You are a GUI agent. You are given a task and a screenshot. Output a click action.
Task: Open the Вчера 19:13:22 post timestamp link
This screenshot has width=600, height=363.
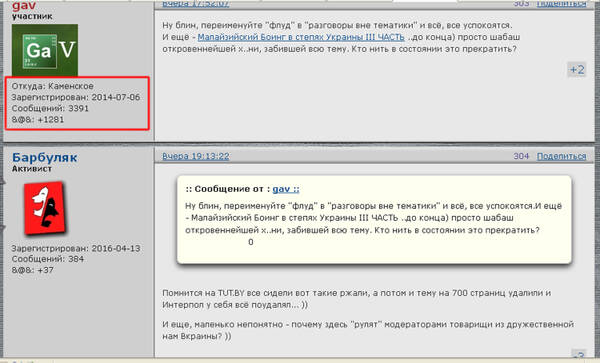196,156
